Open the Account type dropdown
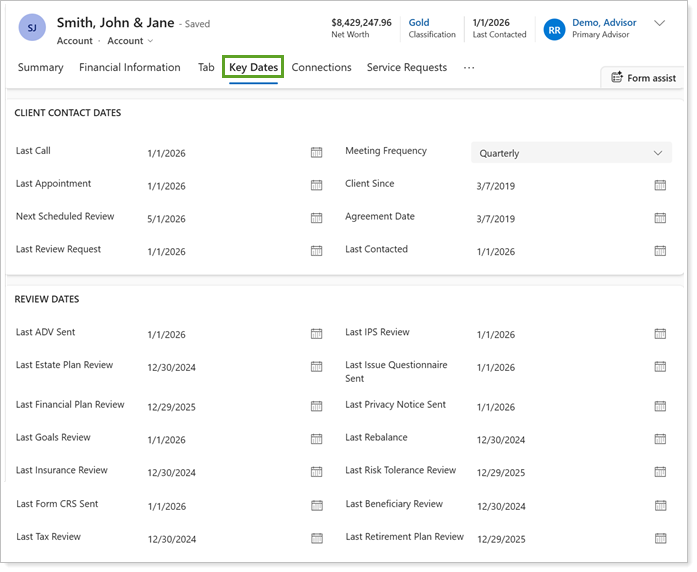The height and width of the screenshot is (572, 697). tap(131, 41)
